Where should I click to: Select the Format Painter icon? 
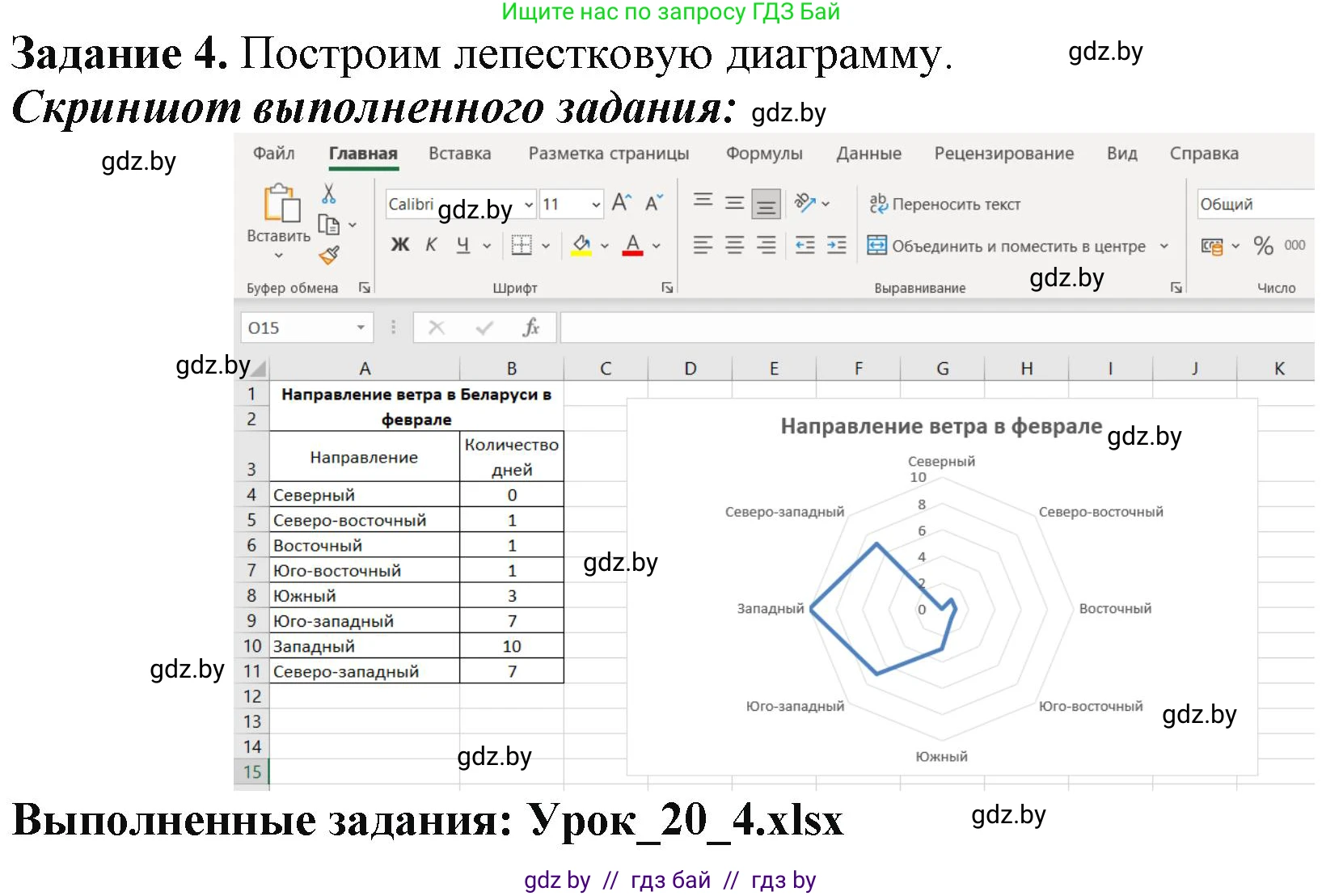[x=328, y=256]
